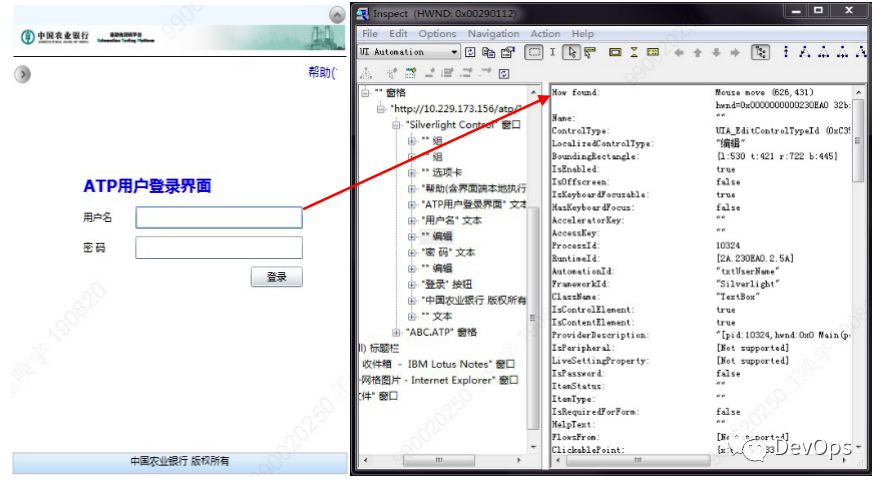This screenshot has width=880, height=488.
Task: Collapse the http://10.229.173.156 tree node
Action: click(381, 109)
